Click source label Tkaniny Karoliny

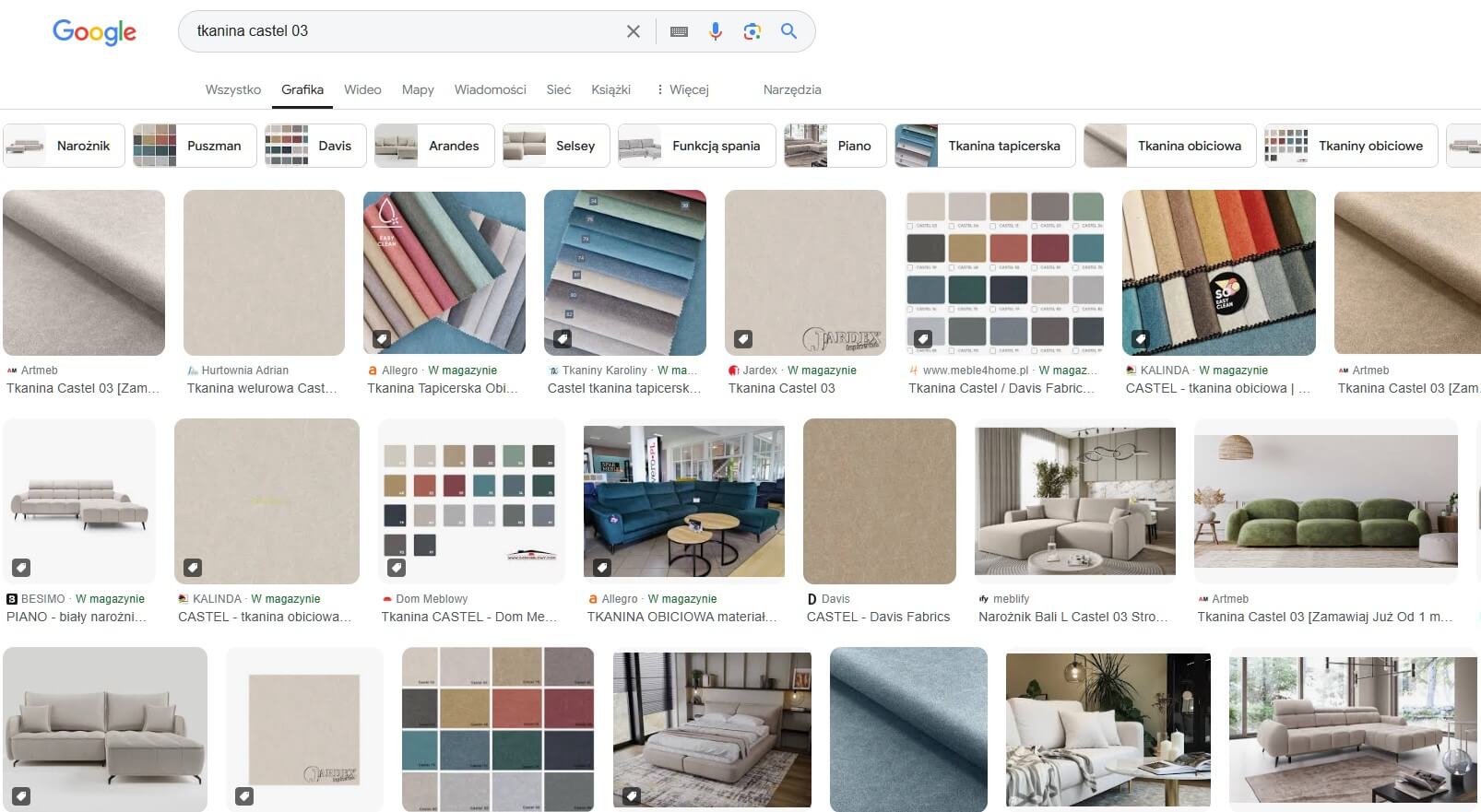point(605,371)
